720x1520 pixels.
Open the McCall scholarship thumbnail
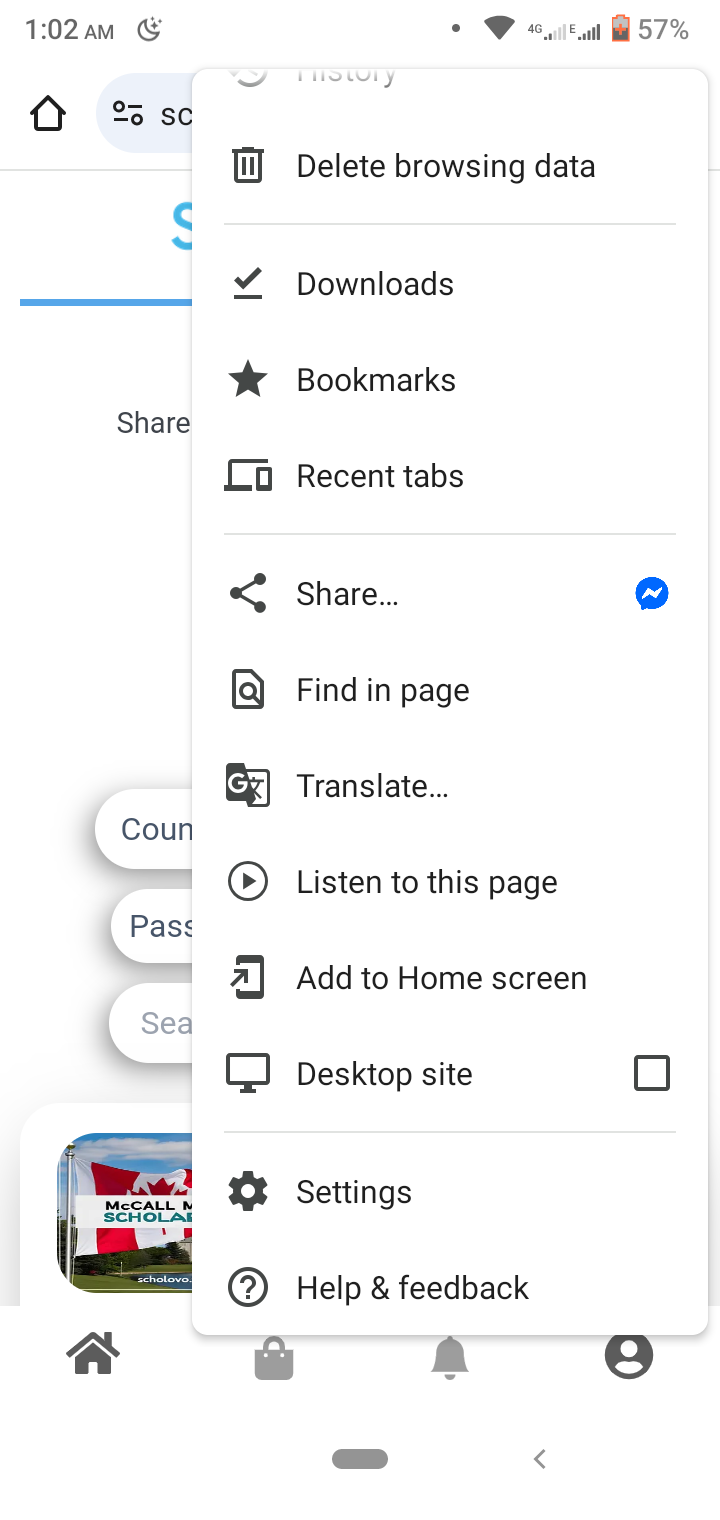pos(125,1212)
